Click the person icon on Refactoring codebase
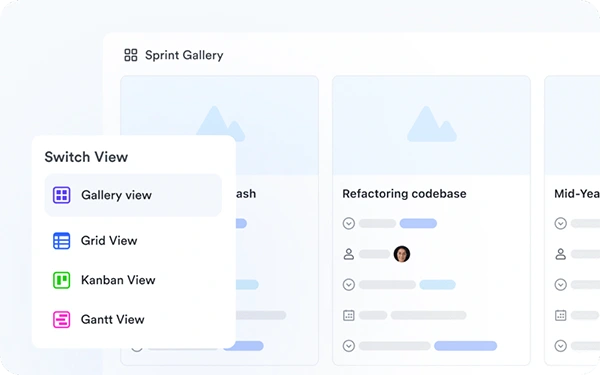The width and height of the screenshot is (600, 375). pyautogui.click(x=349, y=254)
